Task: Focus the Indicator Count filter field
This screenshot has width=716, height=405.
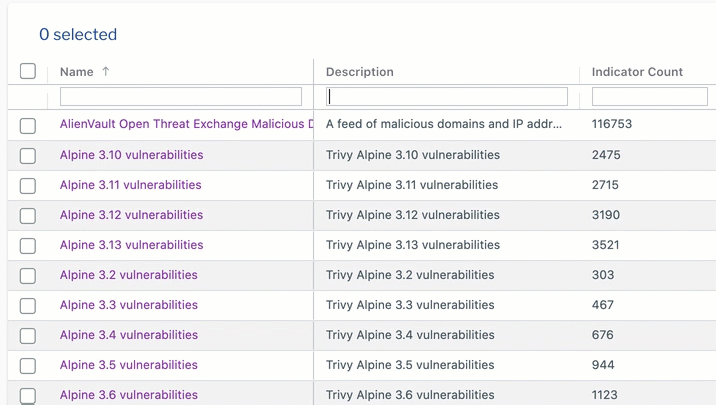Action: (650, 96)
